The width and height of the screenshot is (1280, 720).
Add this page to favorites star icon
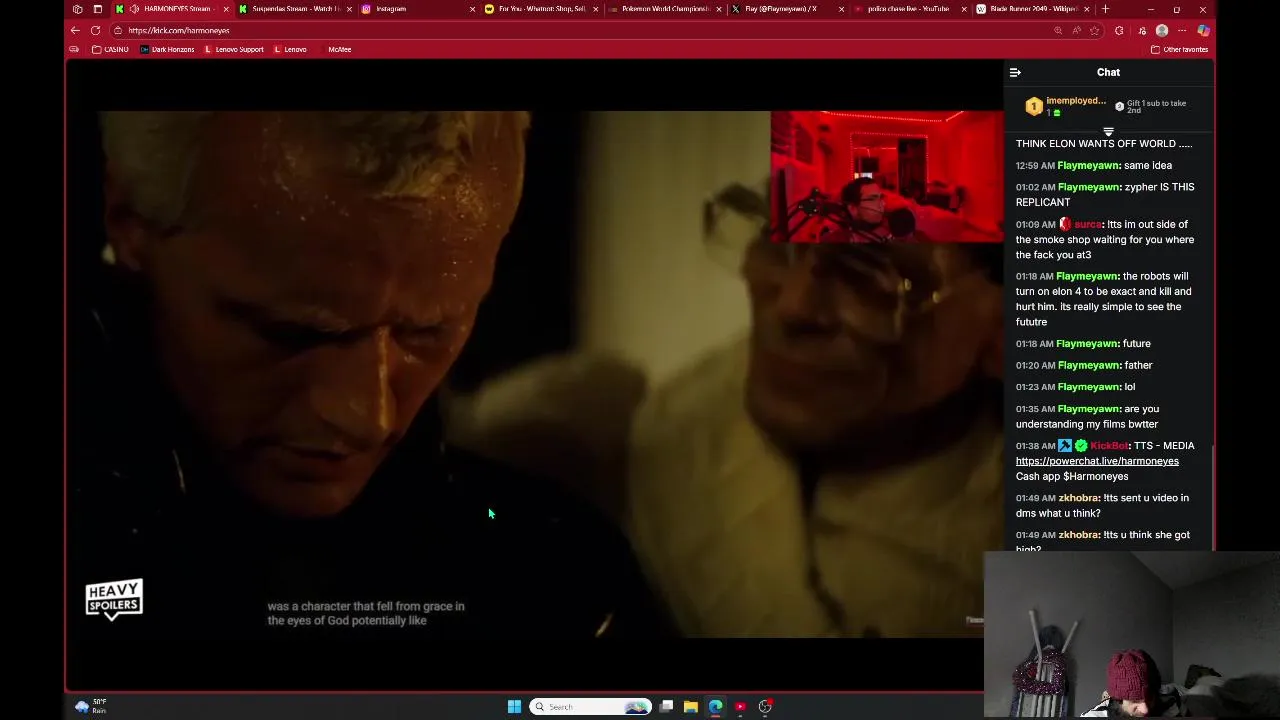click(1094, 30)
